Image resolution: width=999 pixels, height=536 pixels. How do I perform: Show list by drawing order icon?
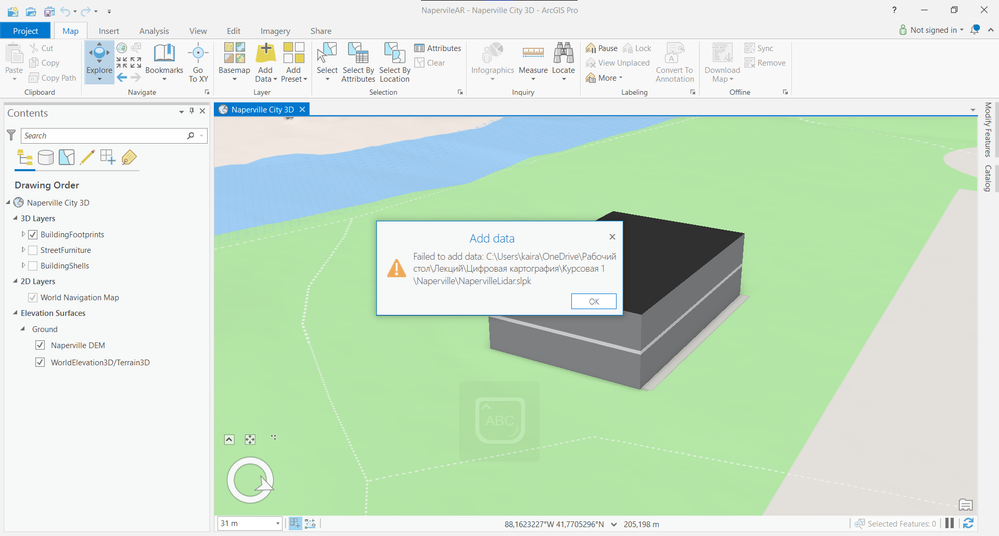[25, 157]
